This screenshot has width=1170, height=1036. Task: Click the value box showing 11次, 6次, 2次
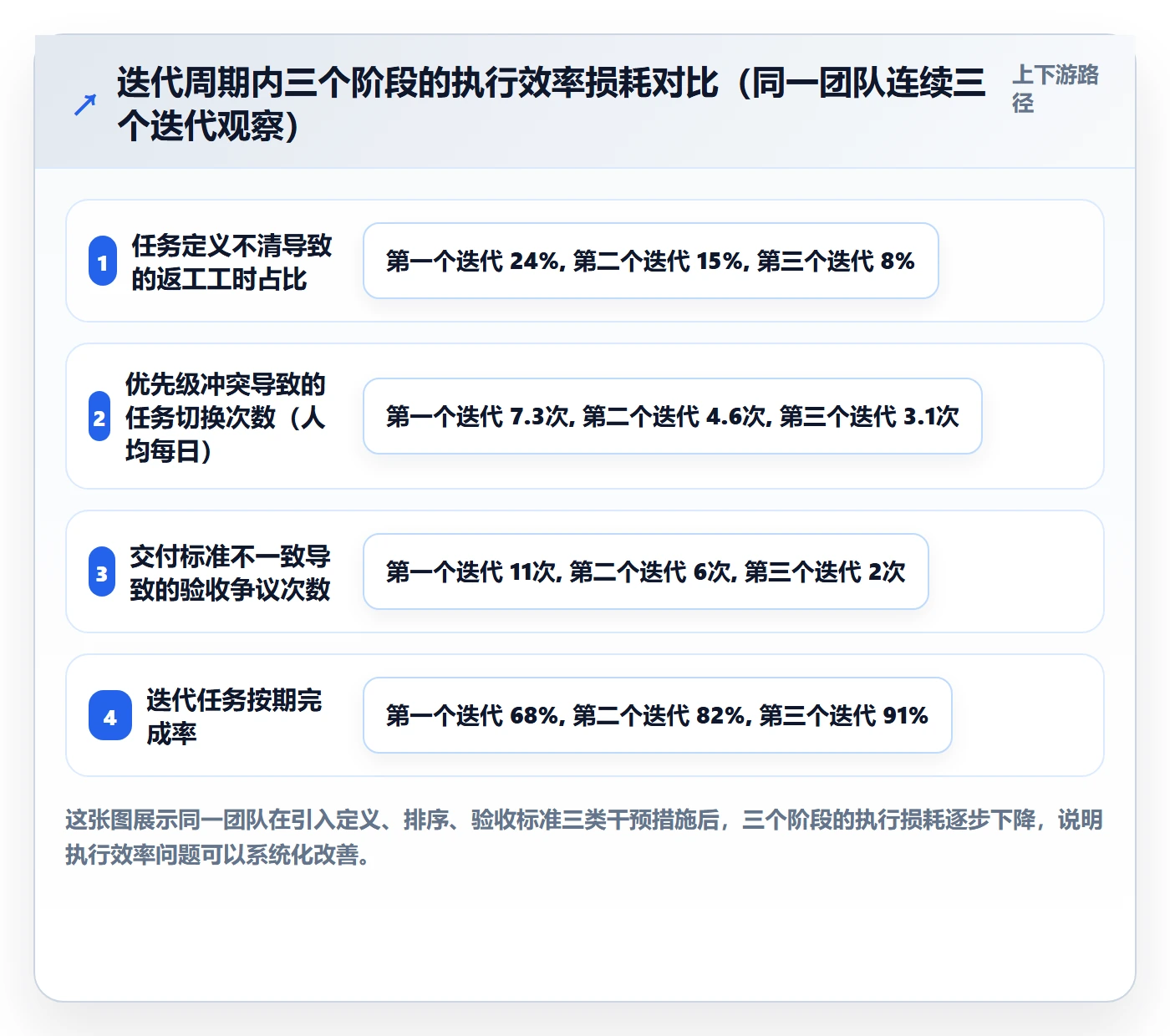pos(646,571)
